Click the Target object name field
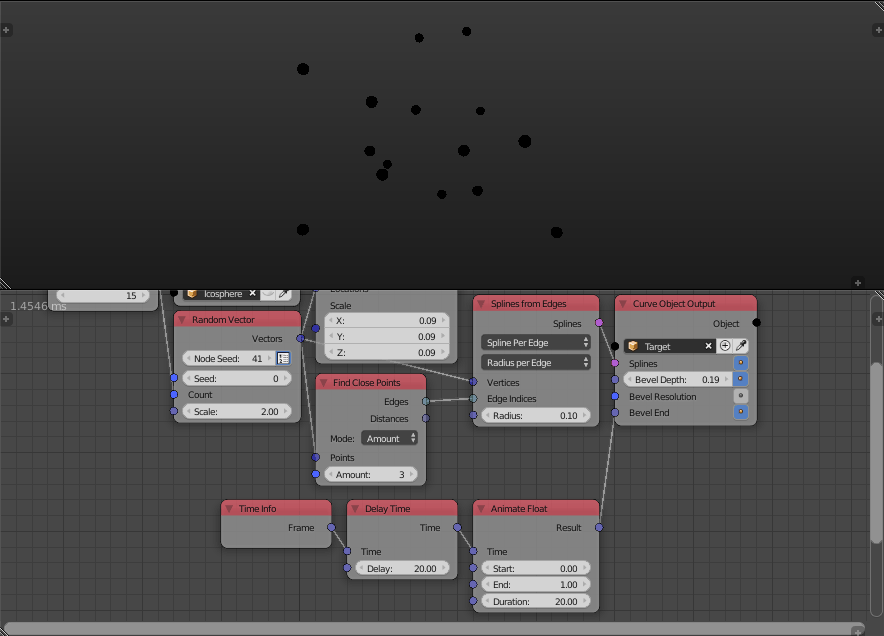The image size is (884, 636). (670, 346)
